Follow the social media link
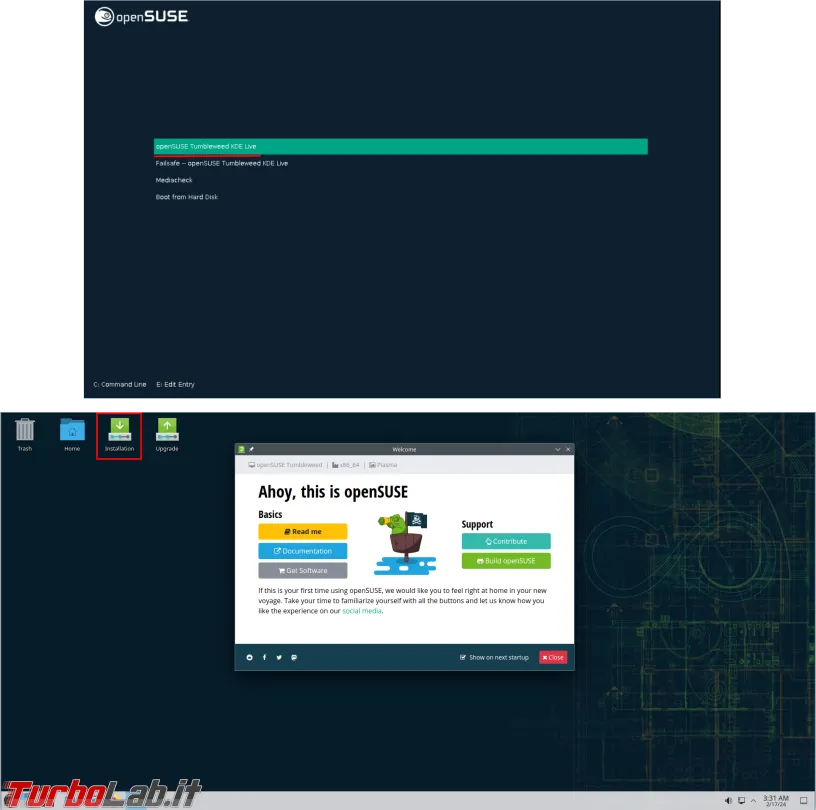The image size is (816, 810). coord(362,611)
